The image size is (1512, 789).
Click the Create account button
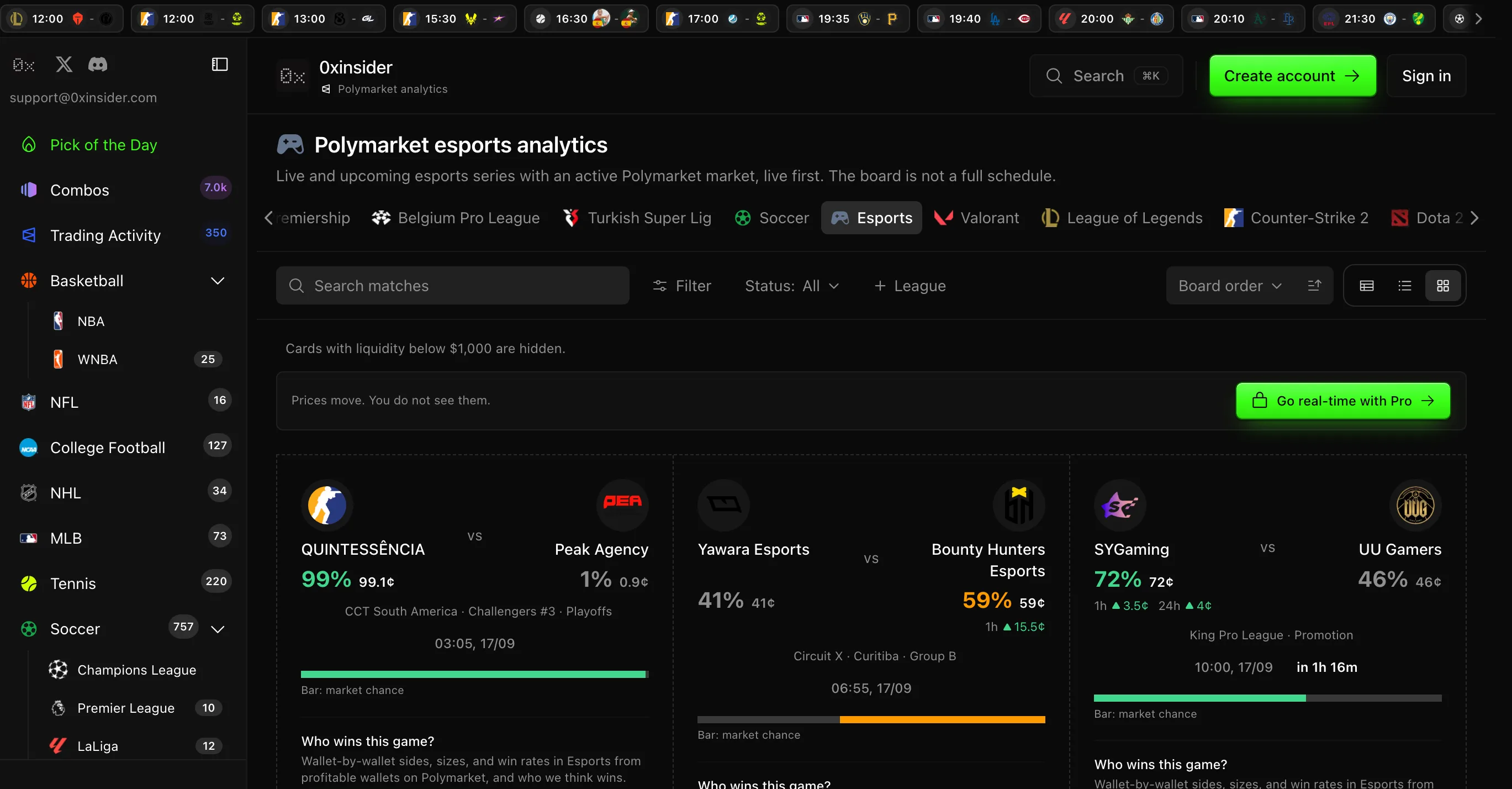coord(1292,76)
